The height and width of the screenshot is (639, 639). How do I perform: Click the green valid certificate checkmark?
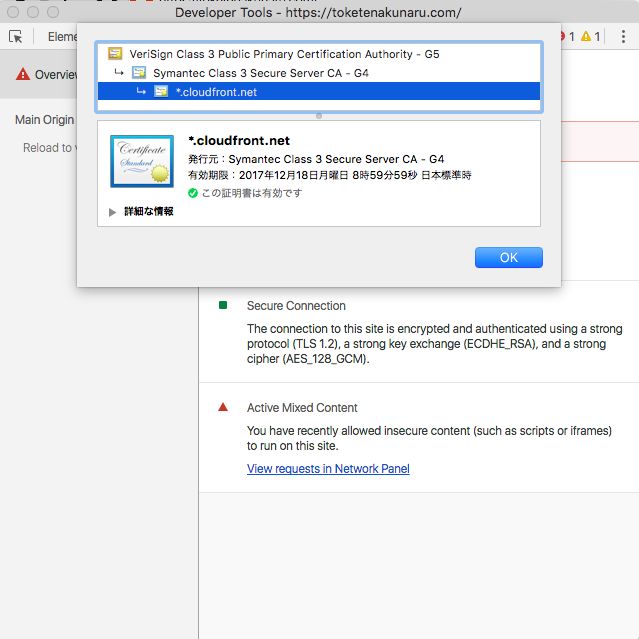[x=193, y=193]
